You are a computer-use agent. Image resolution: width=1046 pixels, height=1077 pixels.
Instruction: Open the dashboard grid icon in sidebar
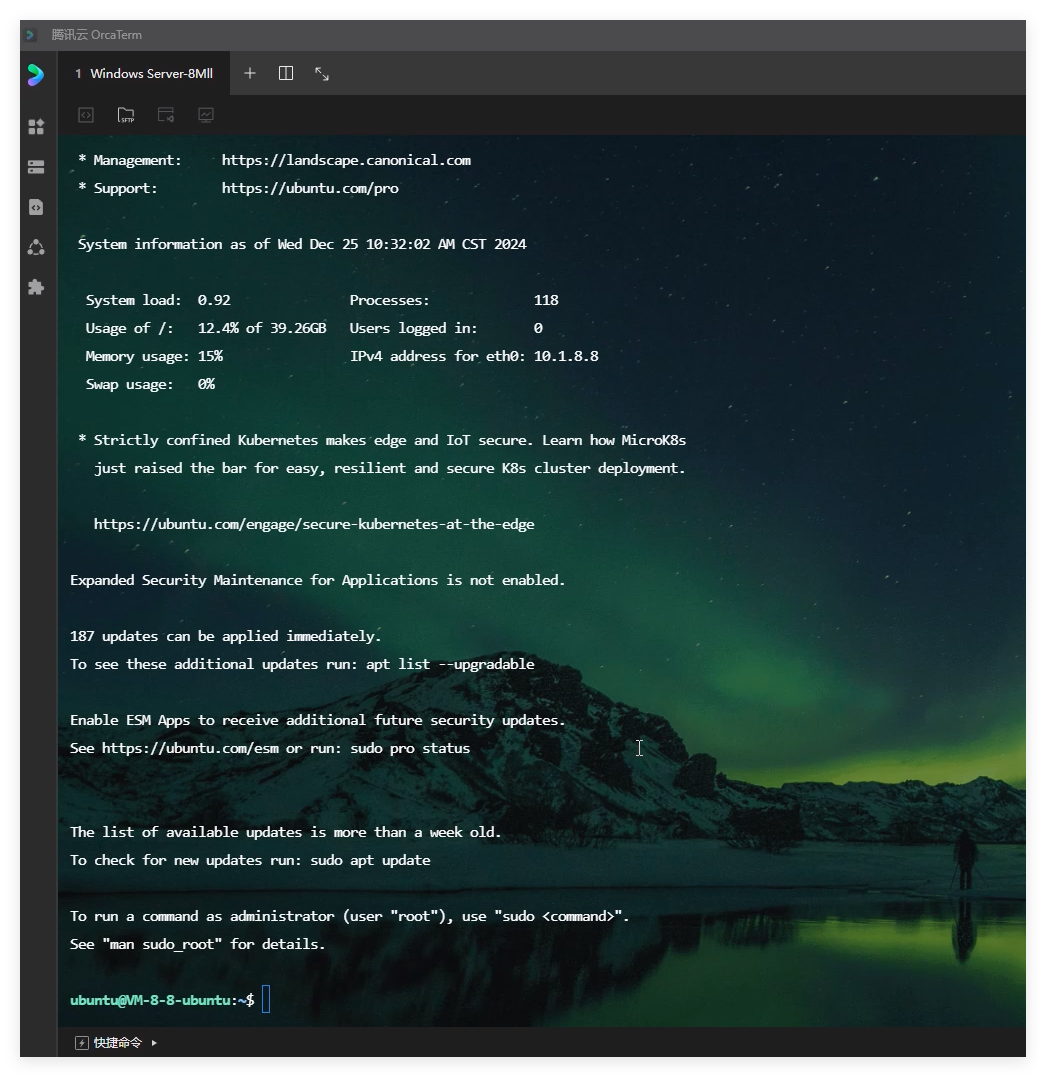[x=36, y=127]
